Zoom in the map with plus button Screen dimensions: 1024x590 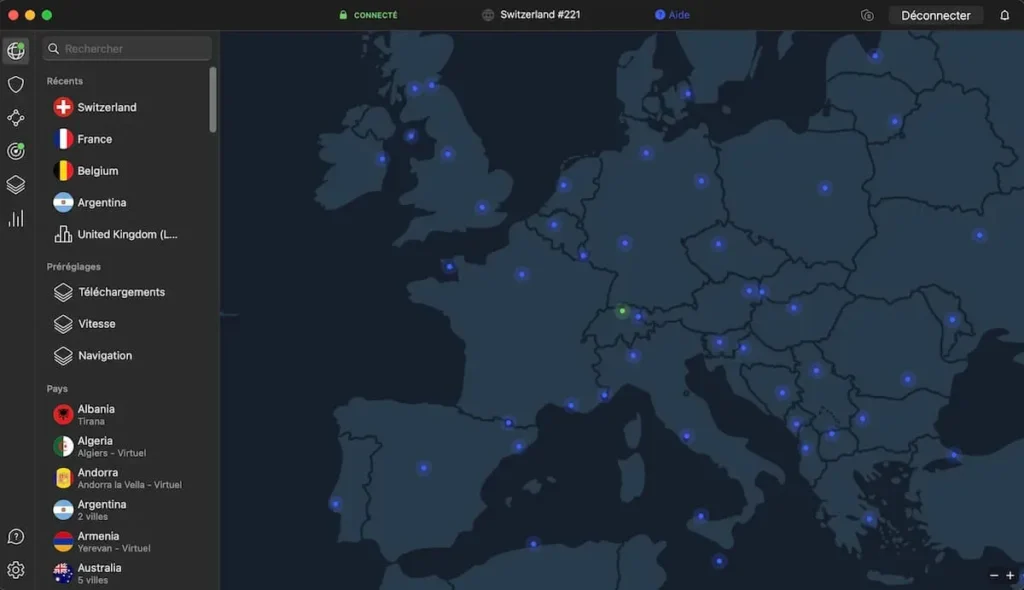tap(1010, 576)
